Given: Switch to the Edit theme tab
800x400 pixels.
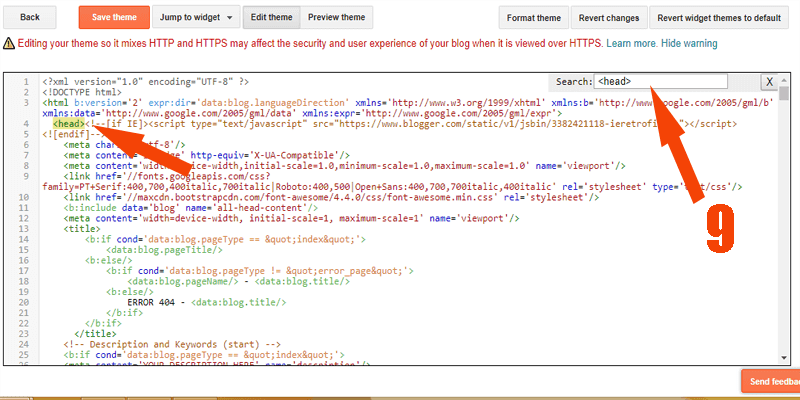Looking at the screenshot, I should click(271, 17).
